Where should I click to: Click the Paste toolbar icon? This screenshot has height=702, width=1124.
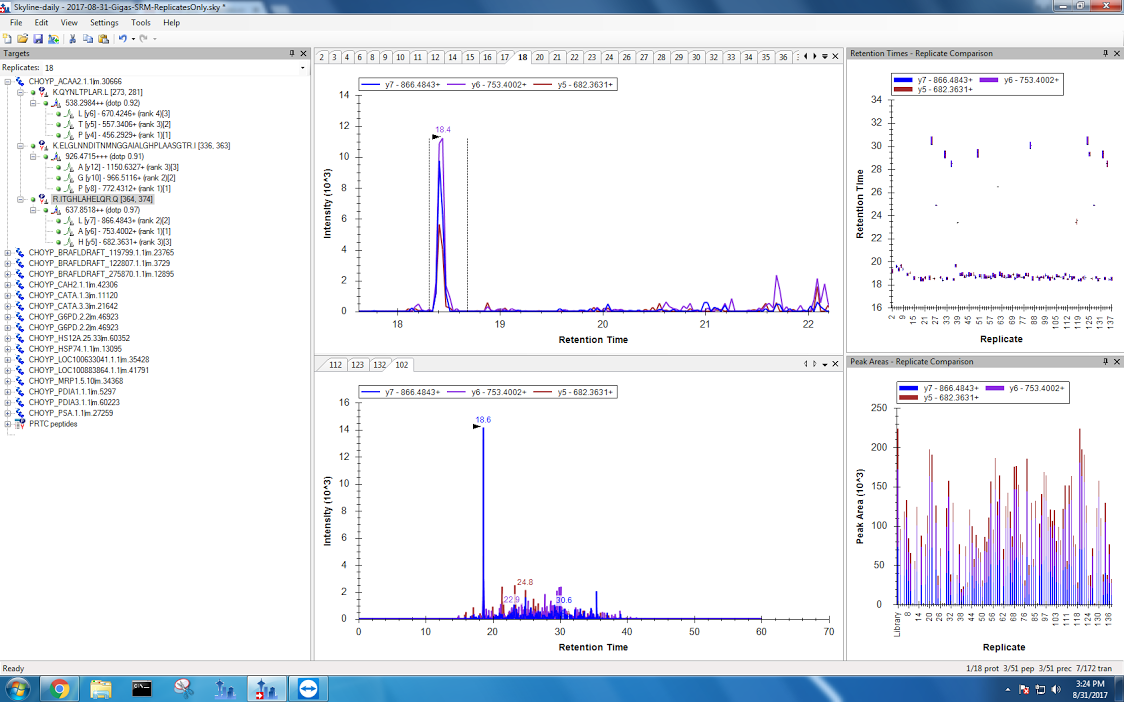tap(103, 38)
